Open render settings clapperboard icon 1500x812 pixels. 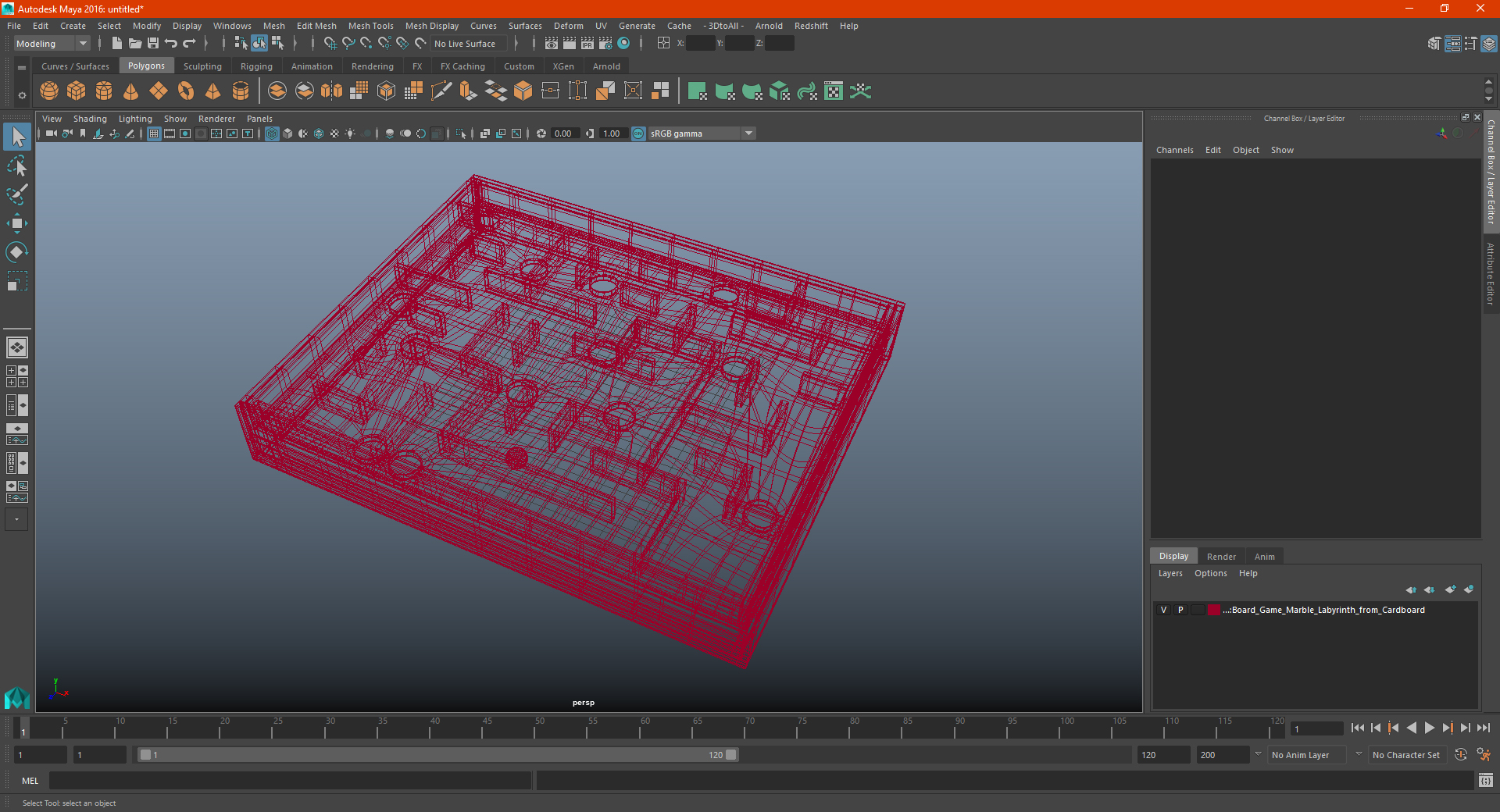coord(605,44)
